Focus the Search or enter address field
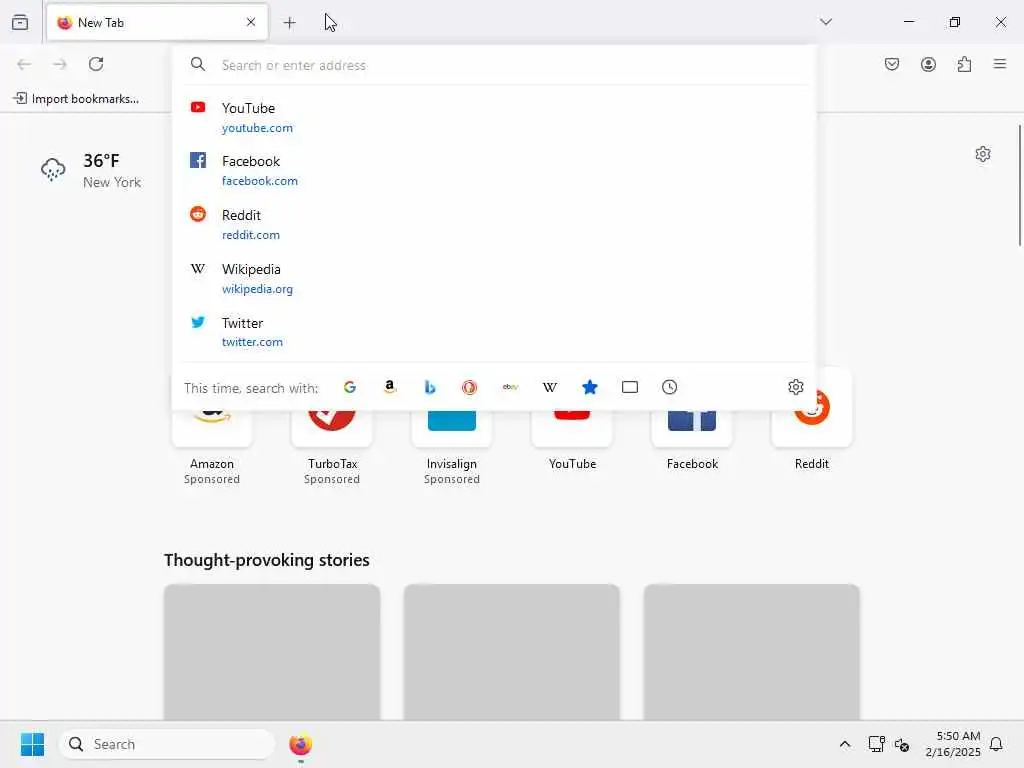This screenshot has width=1024, height=768. click(x=494, y=65)
